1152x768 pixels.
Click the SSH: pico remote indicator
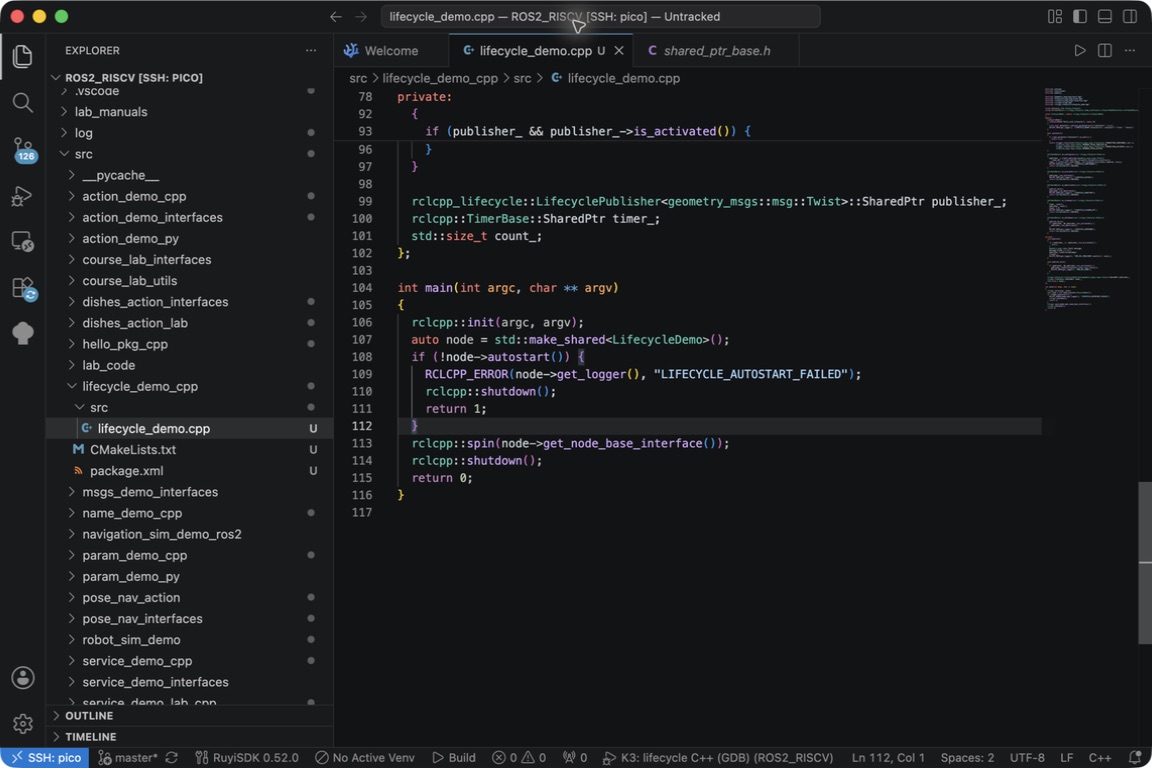[x=46, y=758]
